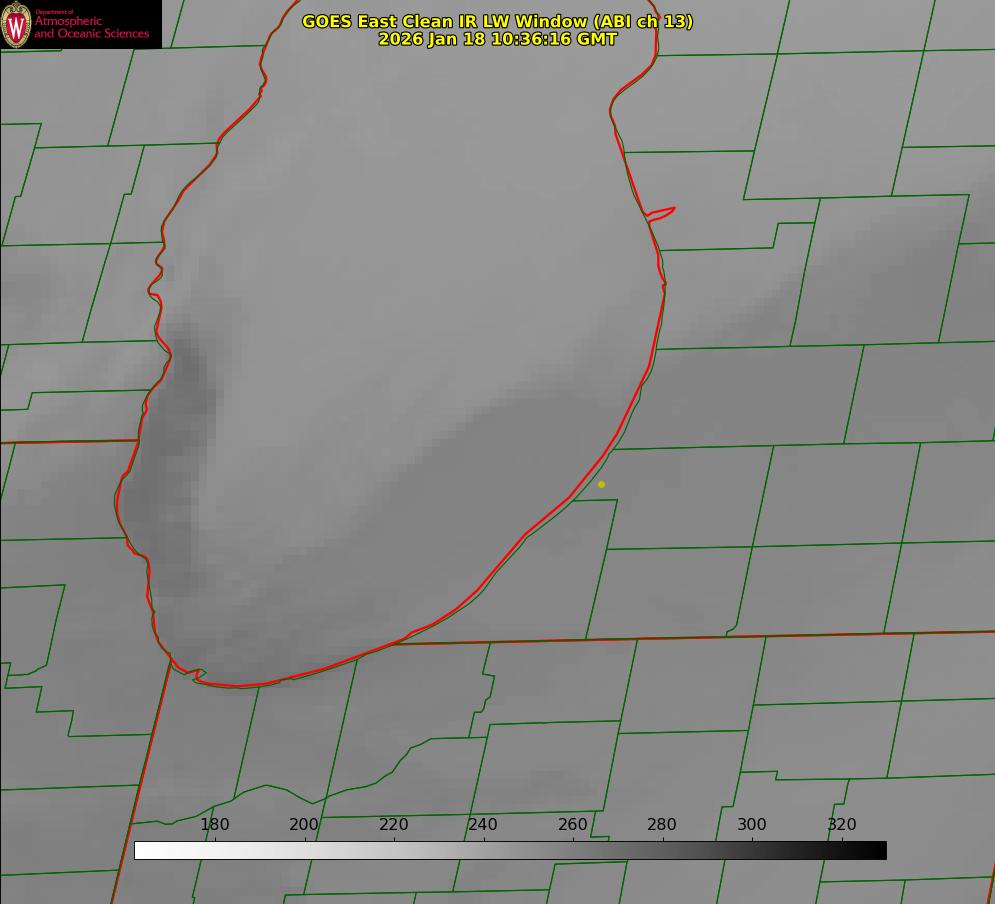This screenshot has width=995, height=904.
Task: Click the small harbor notch at the lake's southern tip
Action: (198, 675)
